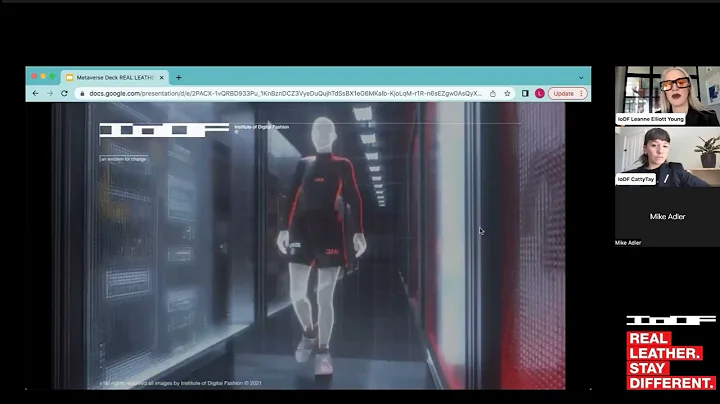Click the yellow minimize window dot
This screenshot has width=720, height=404.
(43, 76)
